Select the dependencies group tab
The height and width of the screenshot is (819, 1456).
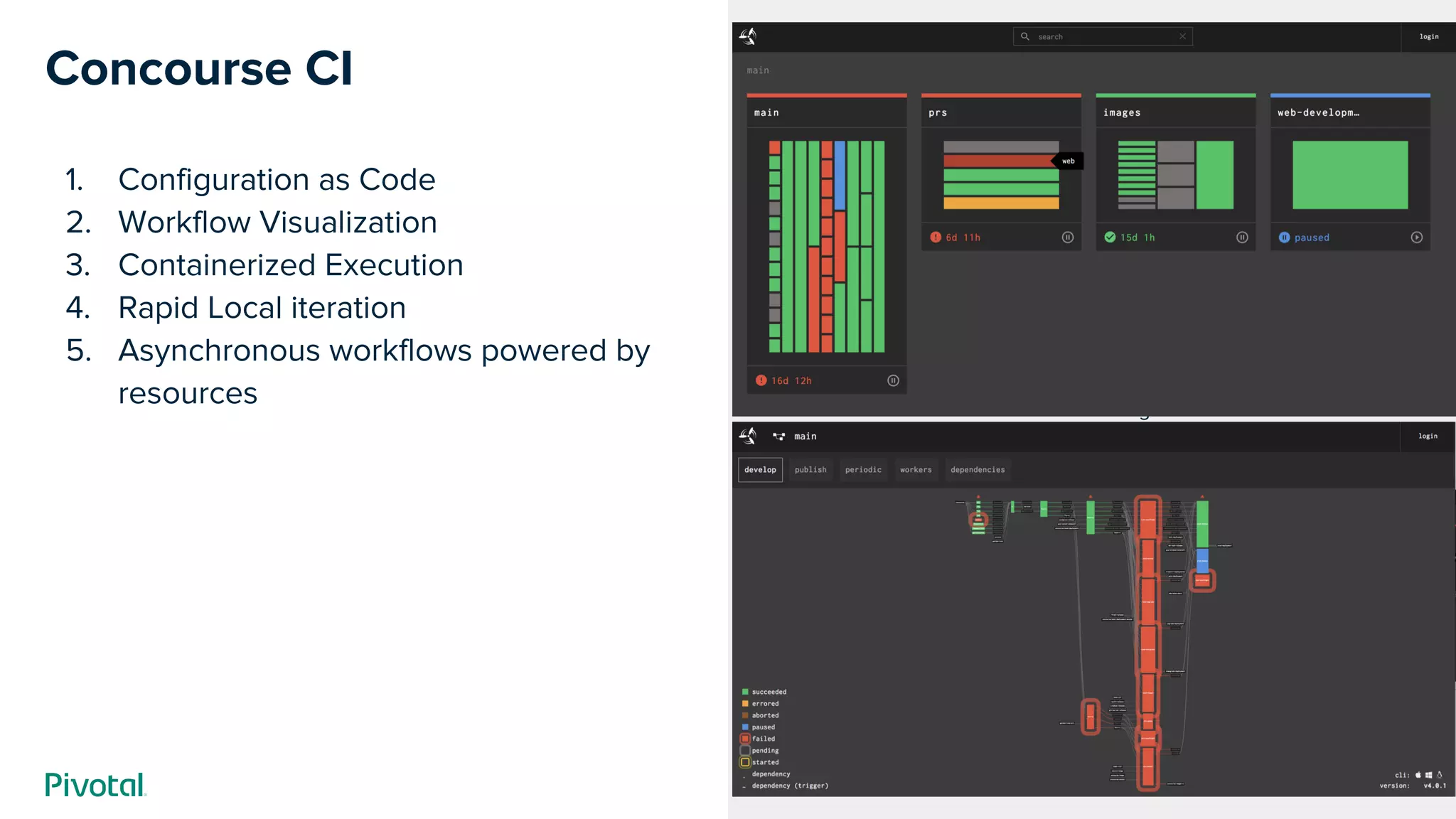[978, 470]
